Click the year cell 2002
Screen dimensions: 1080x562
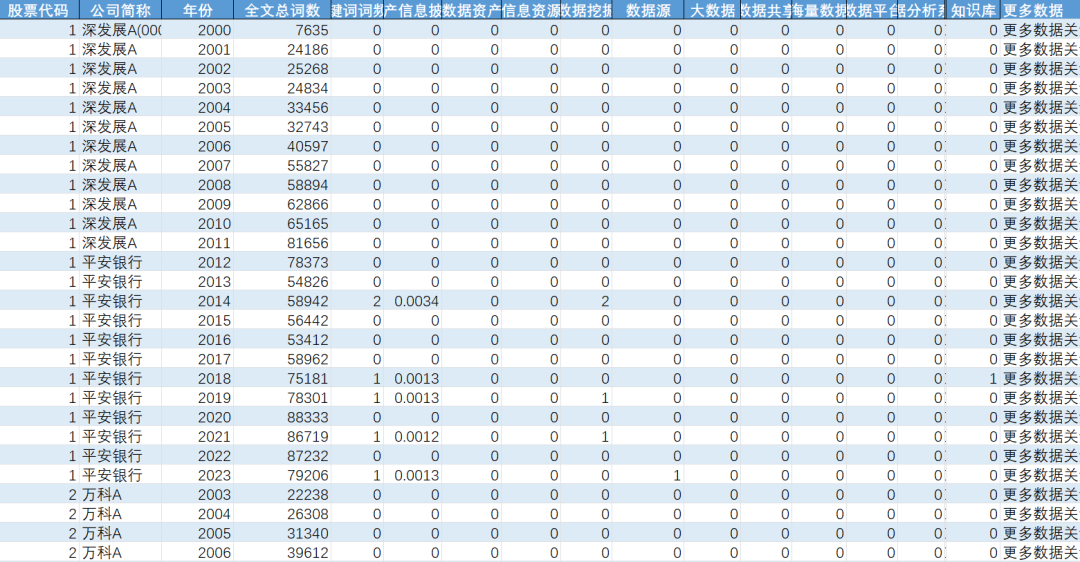[x=198, y=69]
